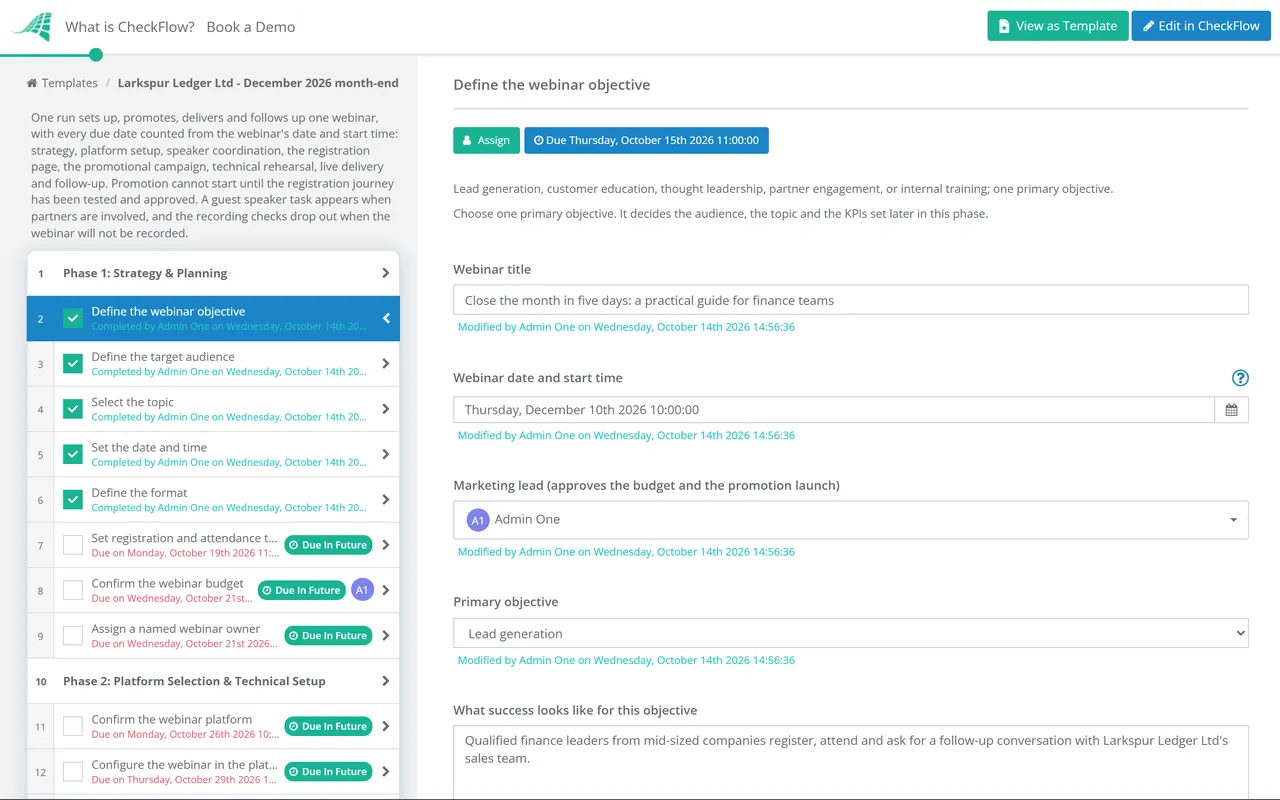Open Define the target audience chevron

tap(386, 364)
